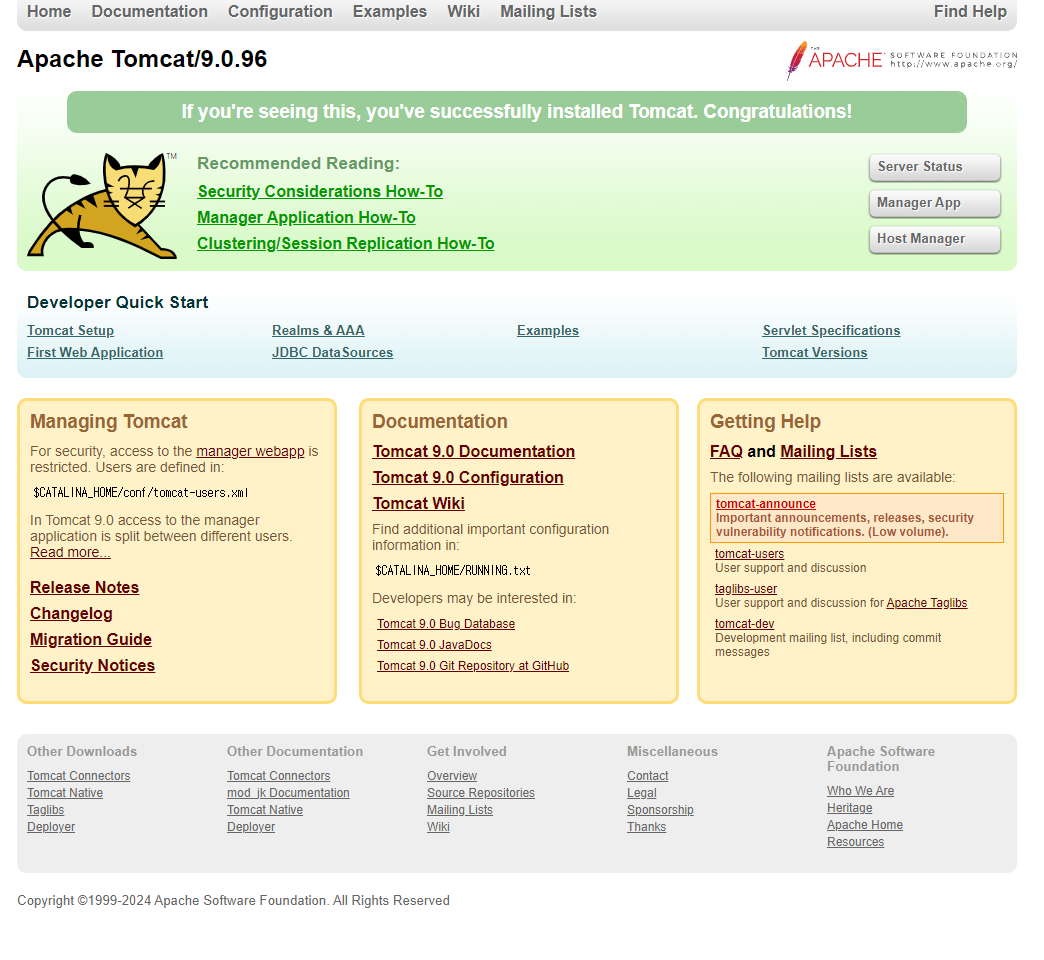Open Documentation in top navigation bar
The image size is (1044, 960).
point(149,11)
